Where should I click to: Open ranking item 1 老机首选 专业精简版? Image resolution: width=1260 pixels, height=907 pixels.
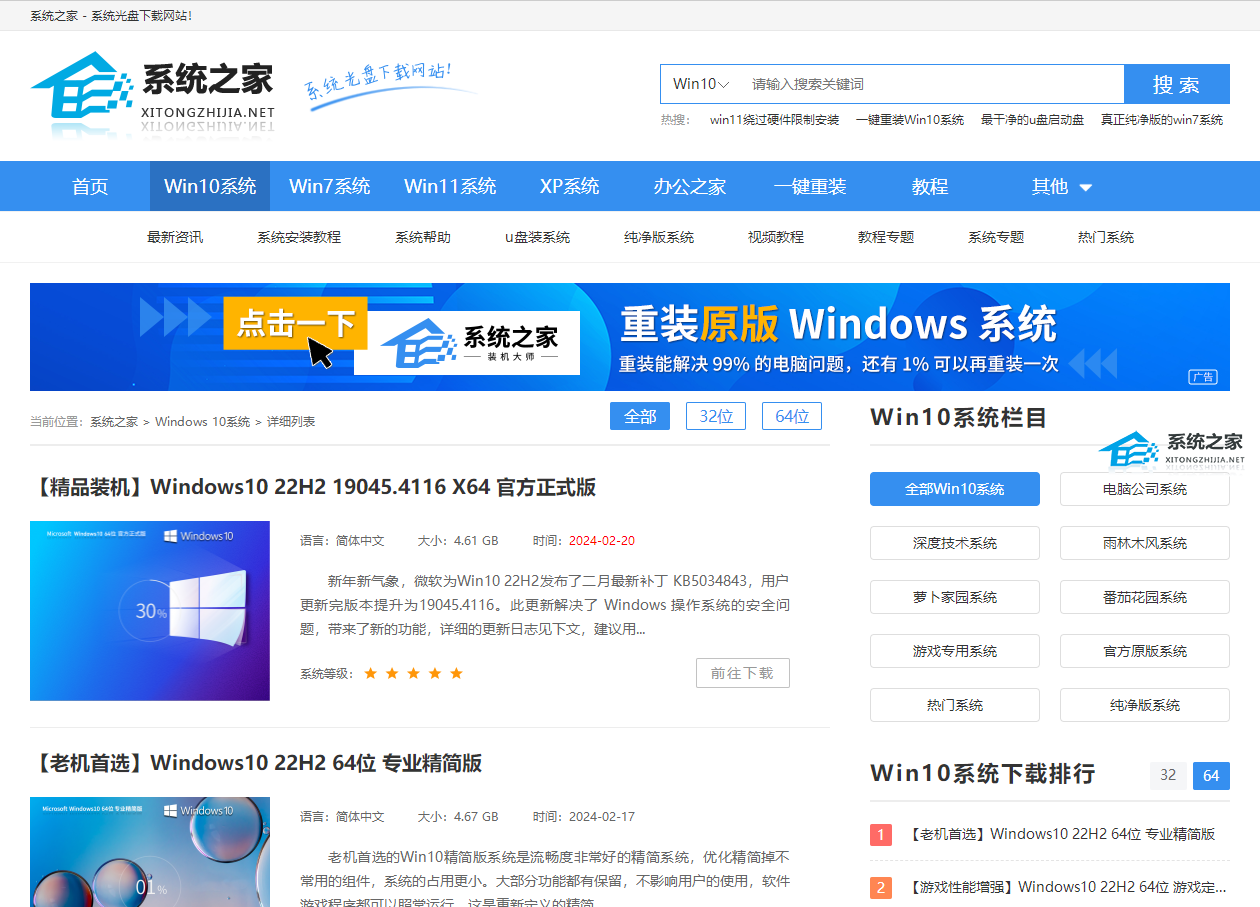(x=1062, y=834)
